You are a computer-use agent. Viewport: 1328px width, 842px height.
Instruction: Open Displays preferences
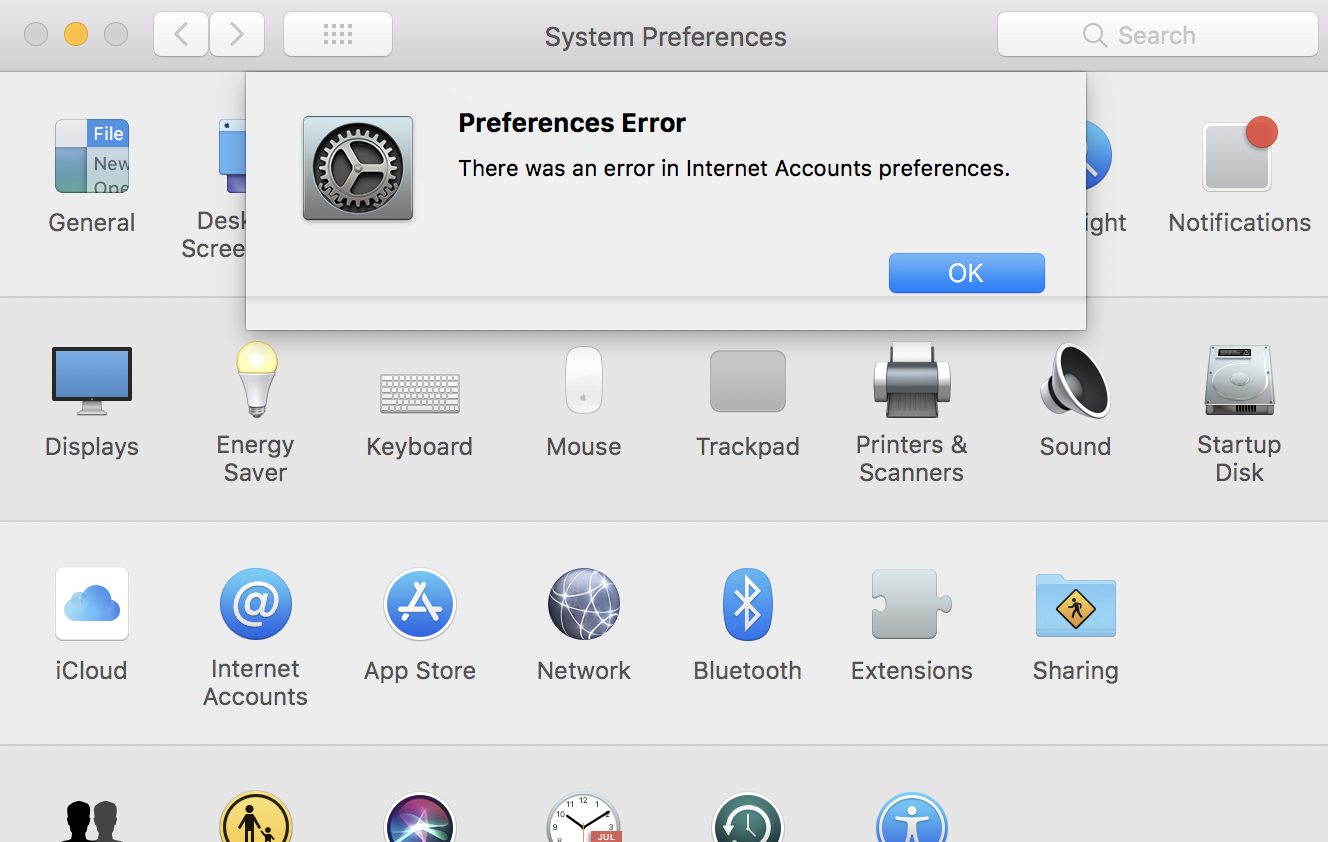point(92,381)
